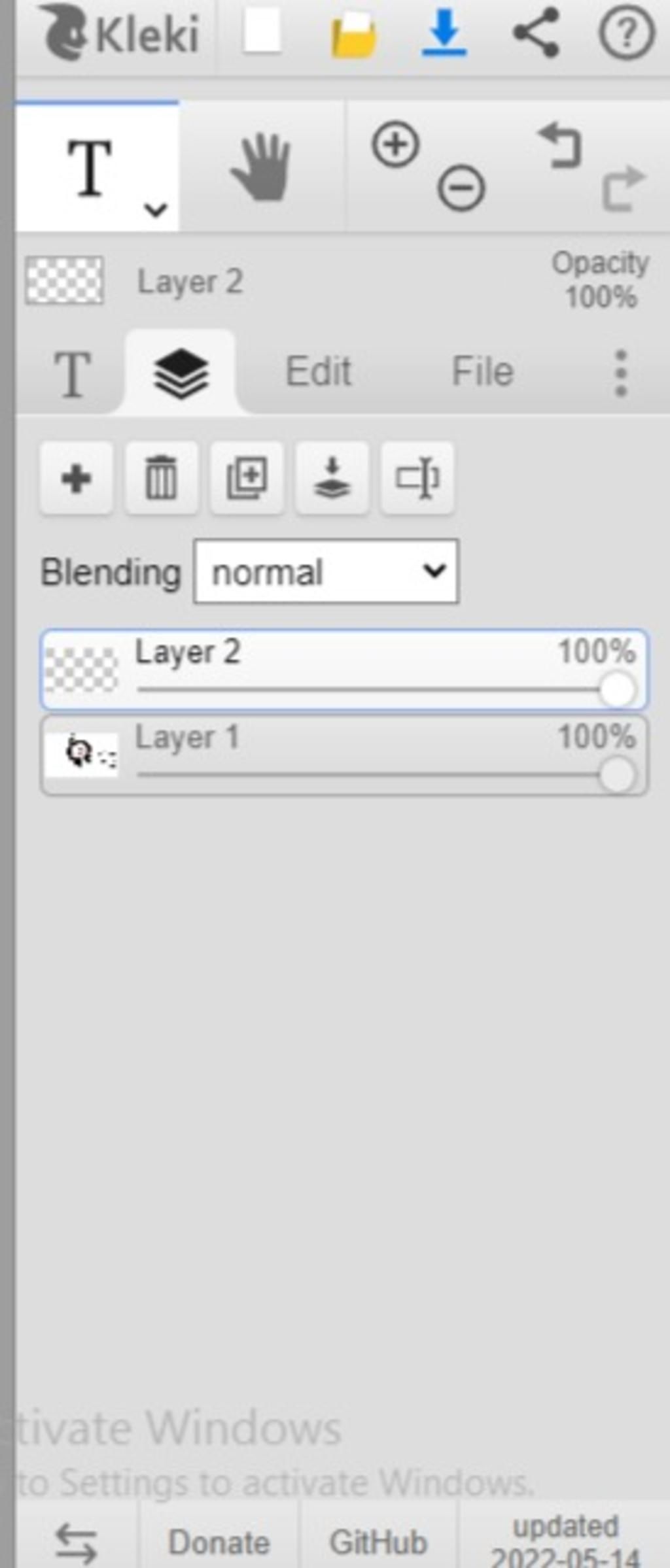Screen dimensions: 670x1568
Task: Switch to the Edit tab
Action: coord(319,371)
